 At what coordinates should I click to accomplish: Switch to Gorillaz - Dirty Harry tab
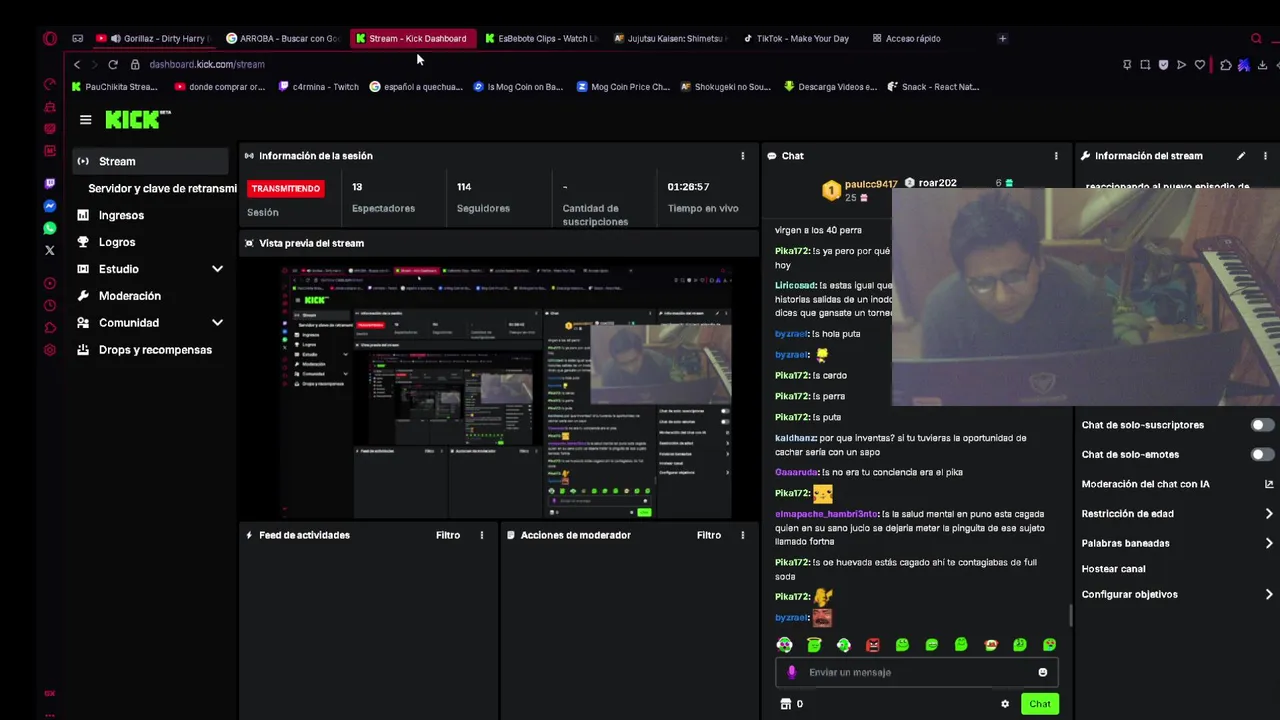[155, 39]
